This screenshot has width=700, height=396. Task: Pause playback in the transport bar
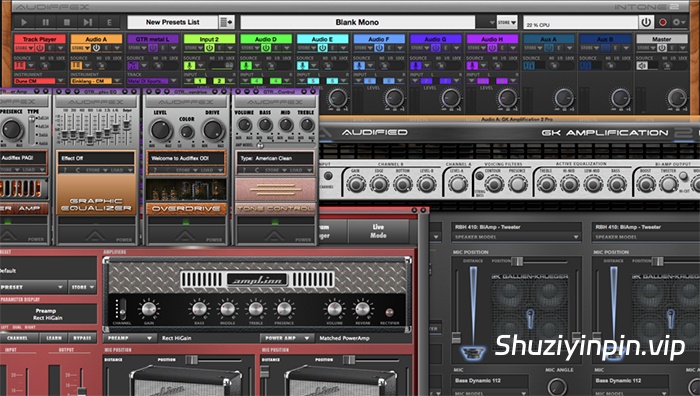click(46, 22)
